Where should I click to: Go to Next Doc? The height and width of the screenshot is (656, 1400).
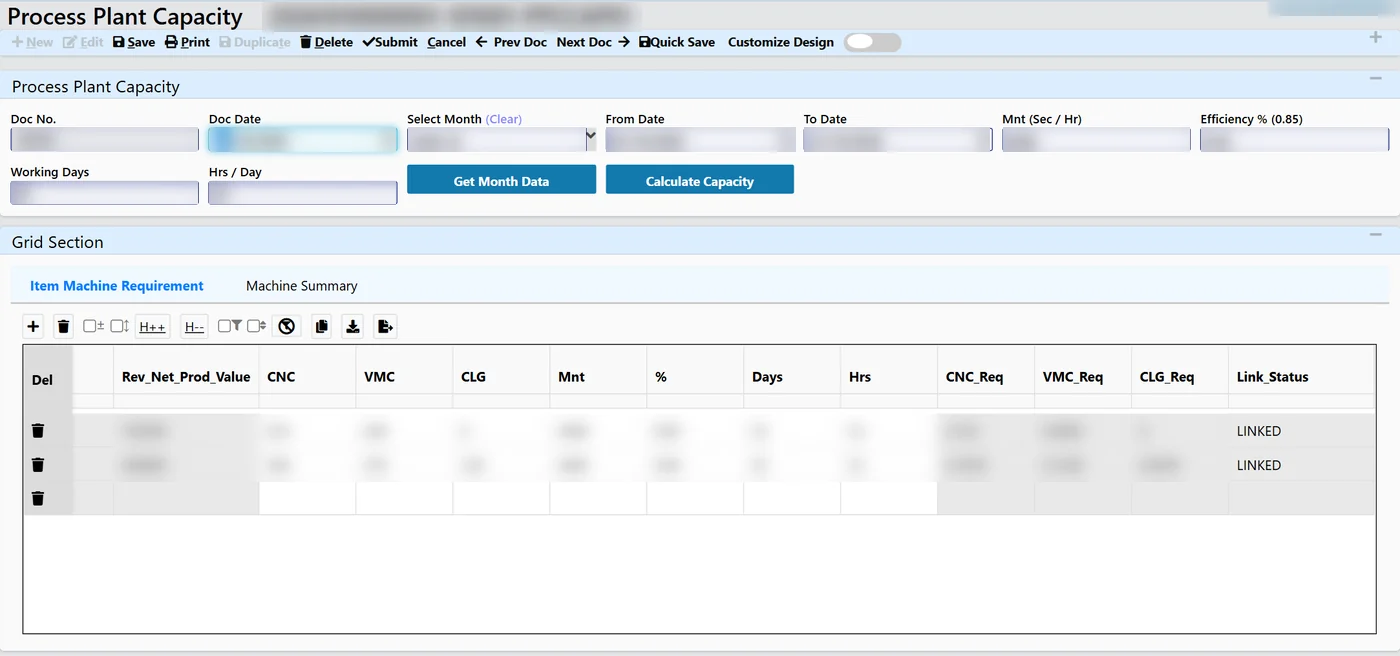coord(593,42)
